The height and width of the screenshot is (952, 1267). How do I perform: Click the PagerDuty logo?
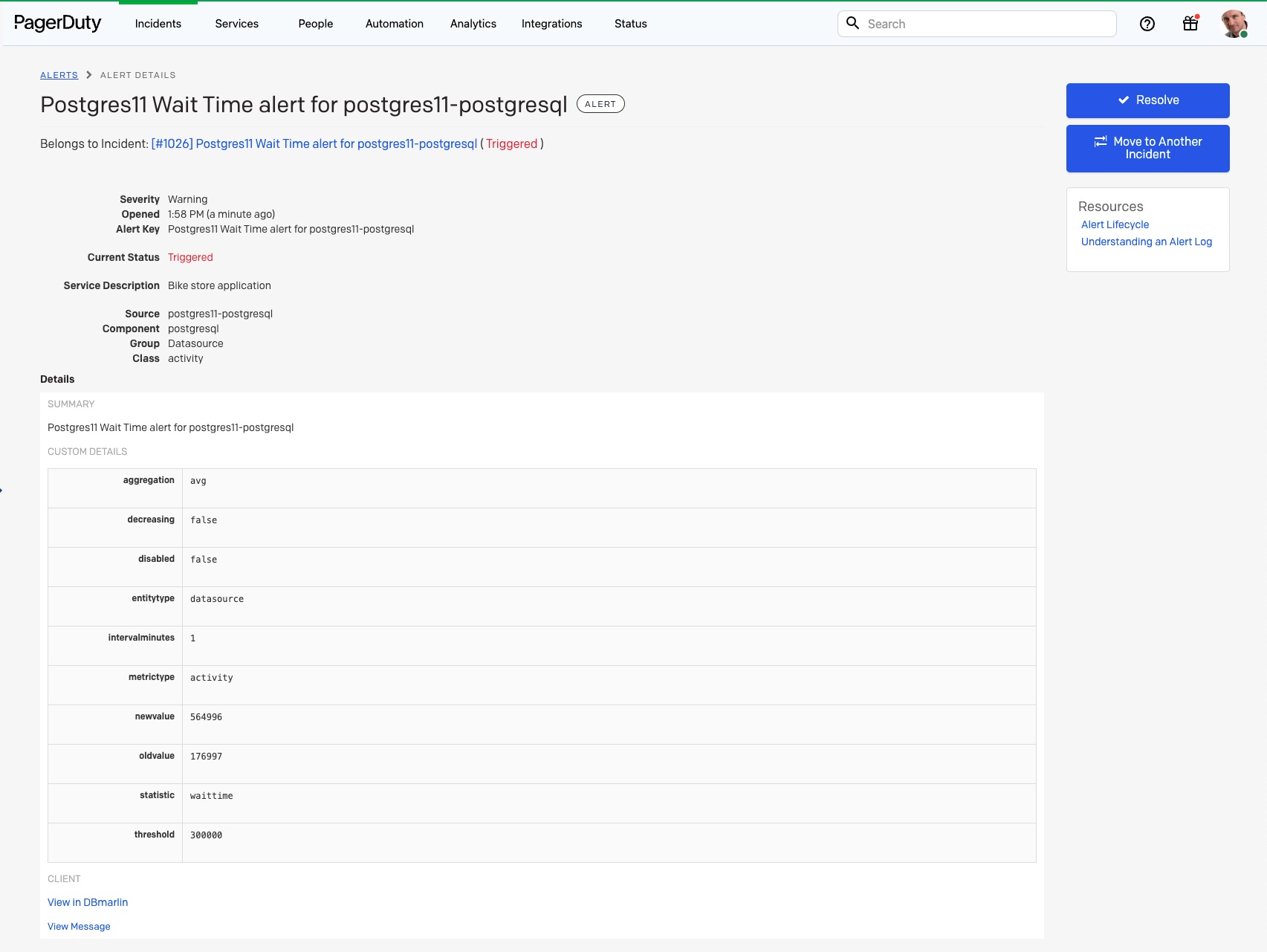(58, 24)
